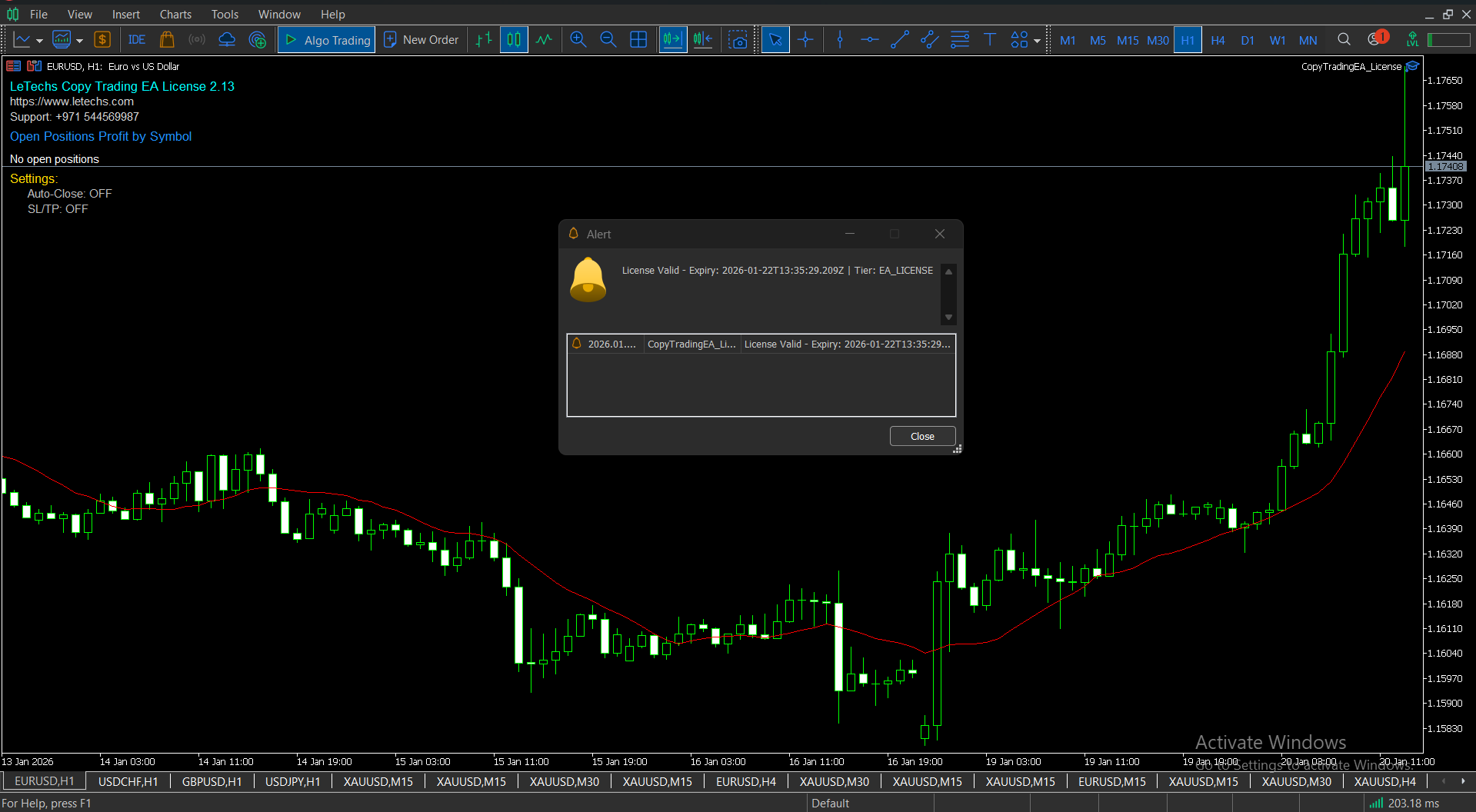This screenshot has height=812, width=1476.
Task: Click the depth of market chart icon
Action: (35, 66)
